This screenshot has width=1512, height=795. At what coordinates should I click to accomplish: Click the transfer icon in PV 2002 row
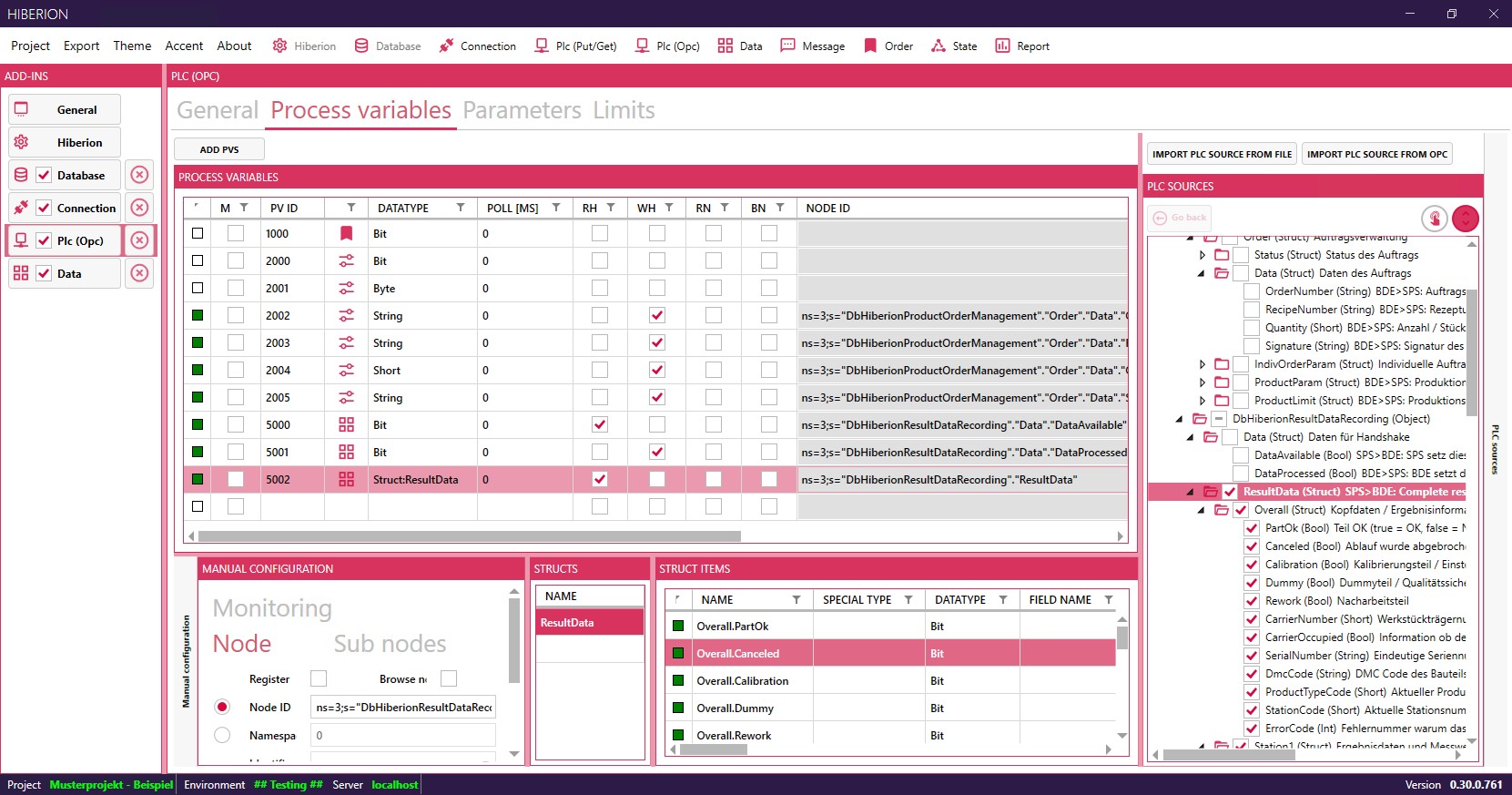click(346, 315)
